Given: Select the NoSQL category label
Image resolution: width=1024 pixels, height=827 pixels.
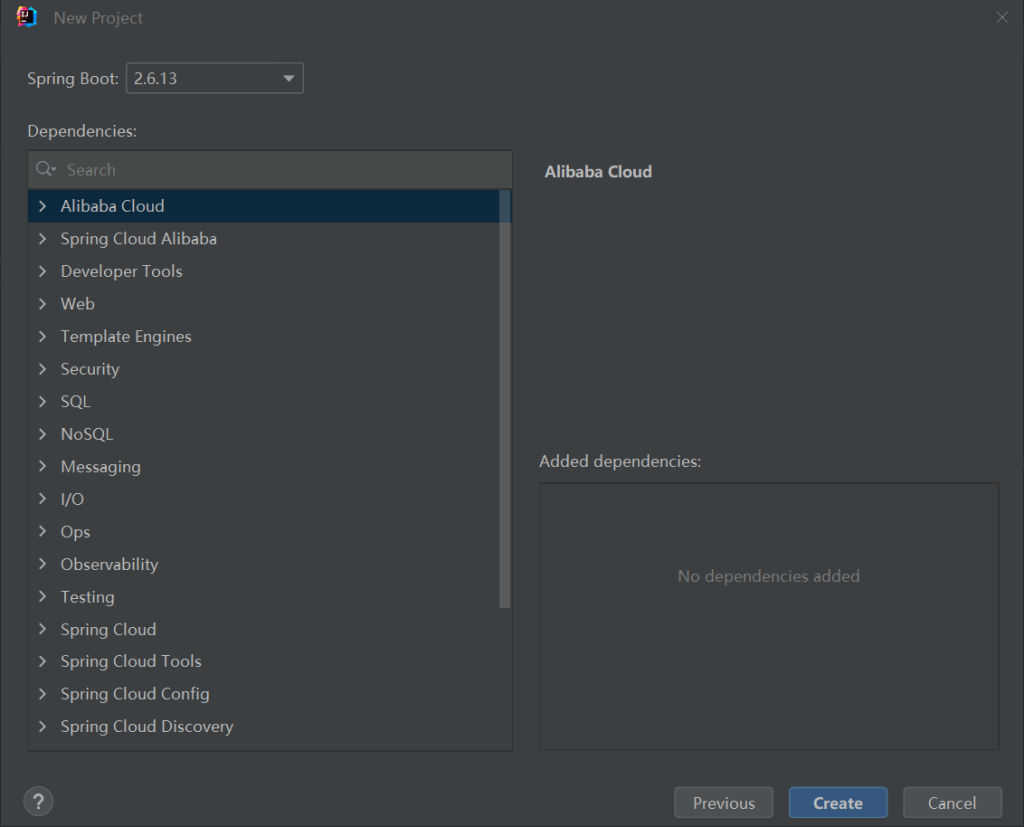Looking at the screenshot, I should pyautogui.click(x=87, y=434).
